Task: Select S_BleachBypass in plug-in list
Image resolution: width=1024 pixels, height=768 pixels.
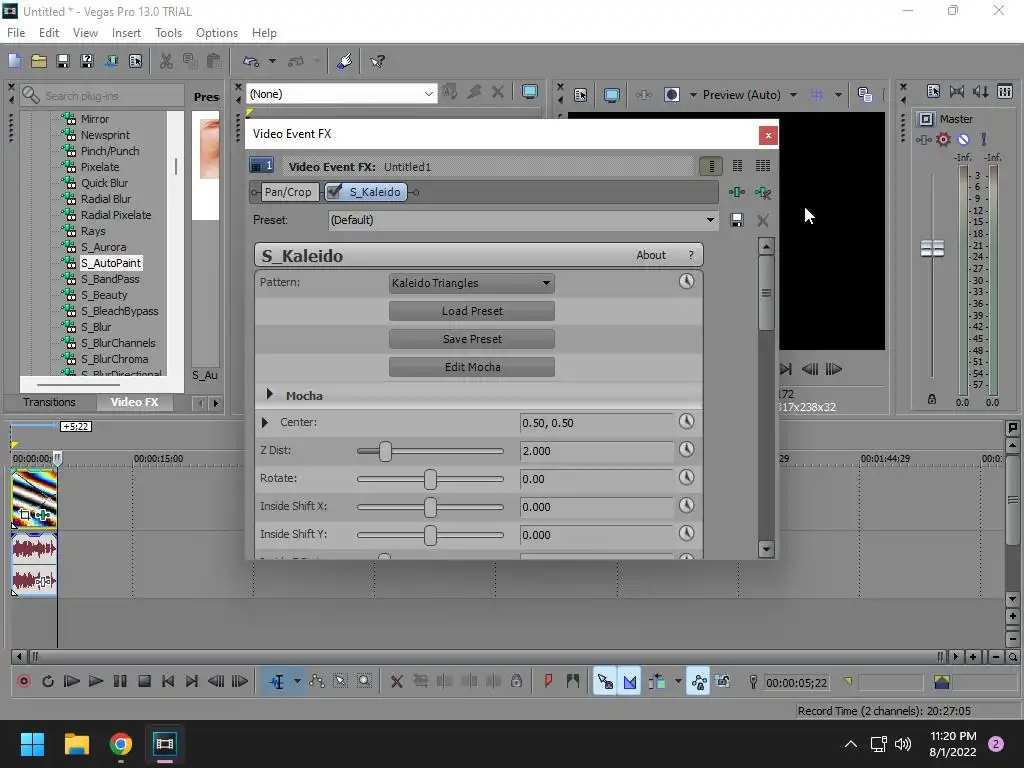Action: tap(120, 311)
